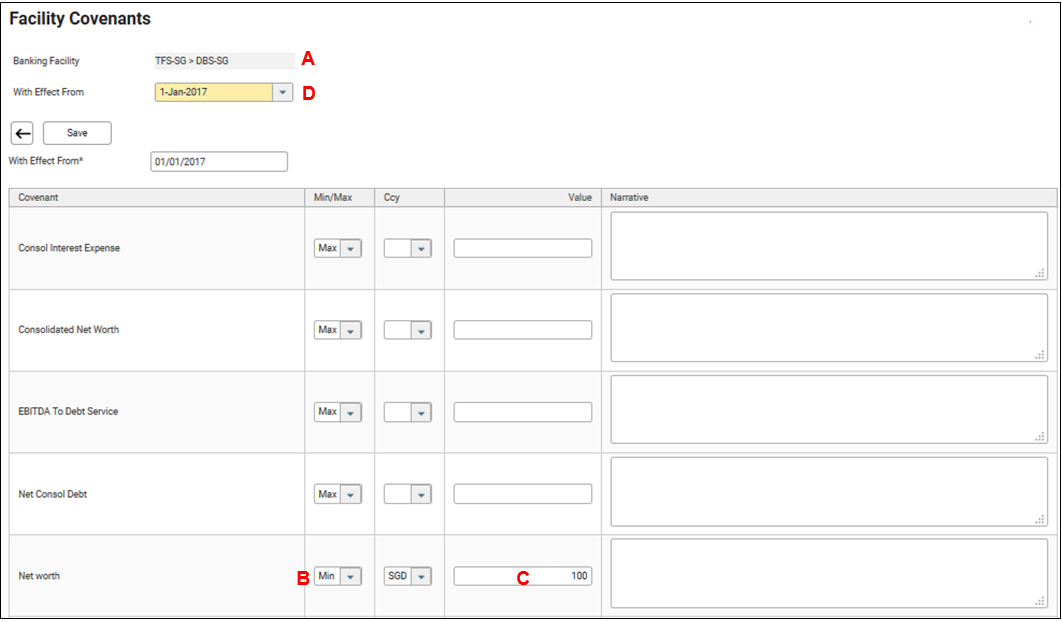Click the Consol Interest Expense narrative box
Image resolution: width=1062 pixels, height=622 pixels.
coord(829,246)
